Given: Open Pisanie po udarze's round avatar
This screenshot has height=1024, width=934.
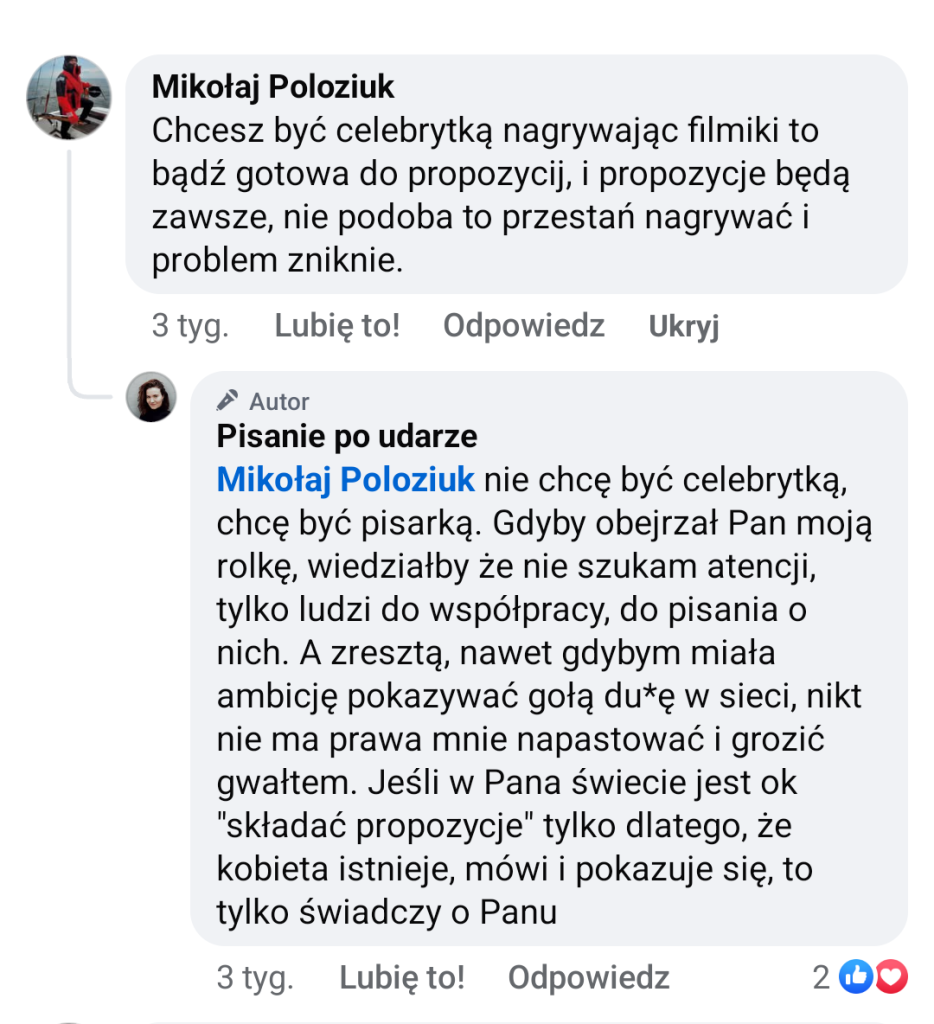Looking at the screenshot, I should point(151,398).
